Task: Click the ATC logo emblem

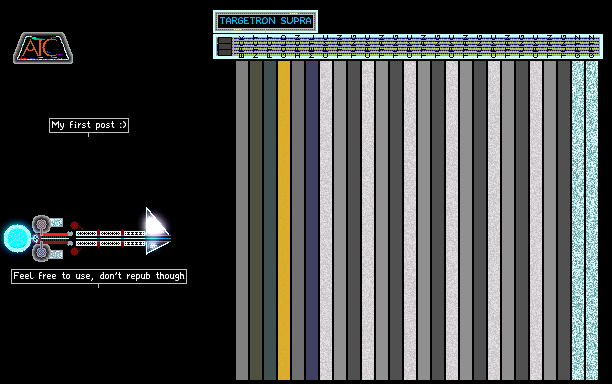Action: pos(43,48)
